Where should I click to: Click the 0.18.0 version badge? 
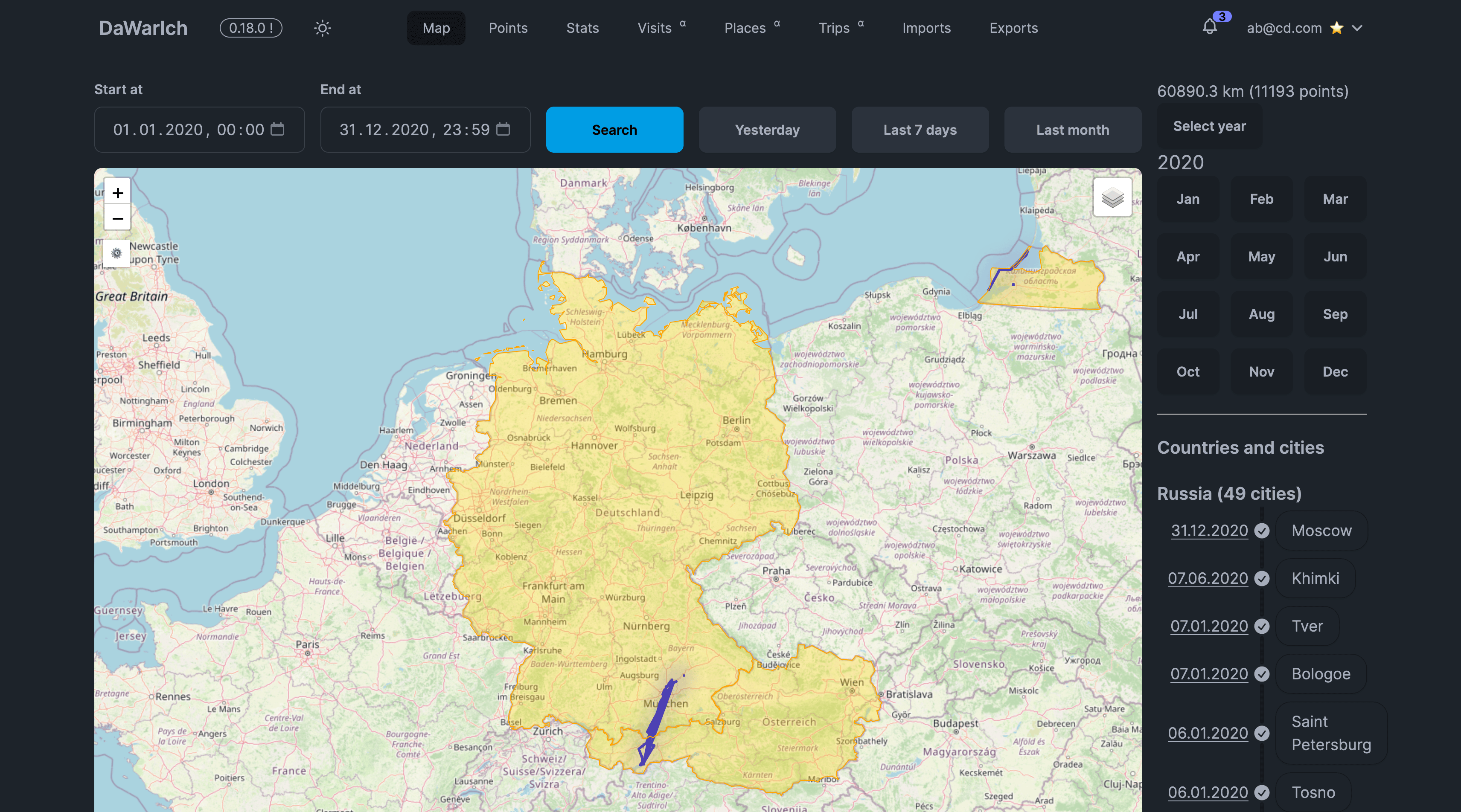[251, 28]
